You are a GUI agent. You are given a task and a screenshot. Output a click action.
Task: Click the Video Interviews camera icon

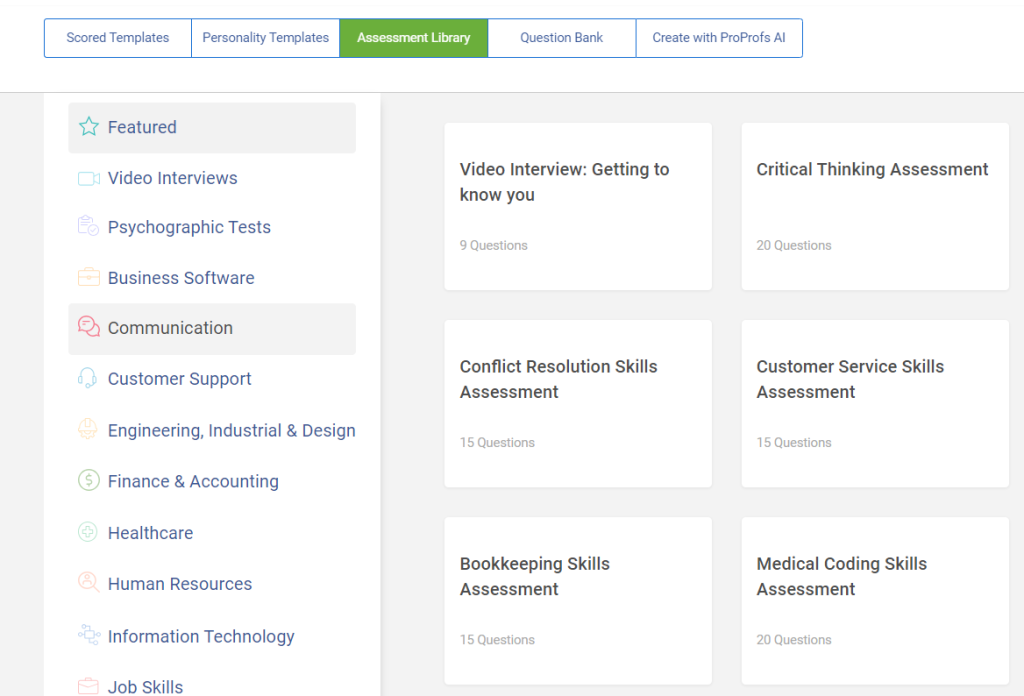89,178
